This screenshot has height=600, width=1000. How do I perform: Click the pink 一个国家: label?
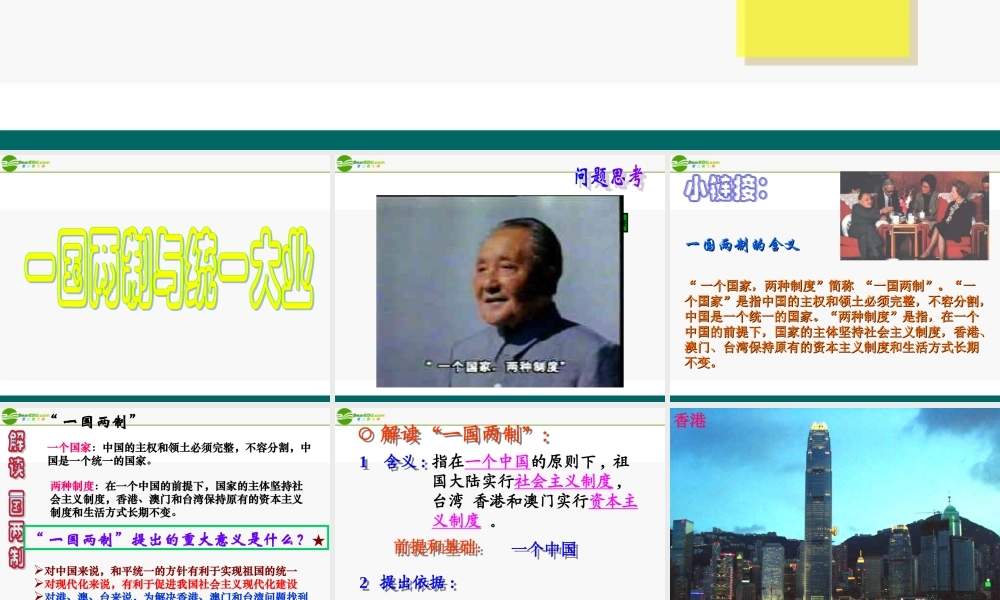(71, 448)
